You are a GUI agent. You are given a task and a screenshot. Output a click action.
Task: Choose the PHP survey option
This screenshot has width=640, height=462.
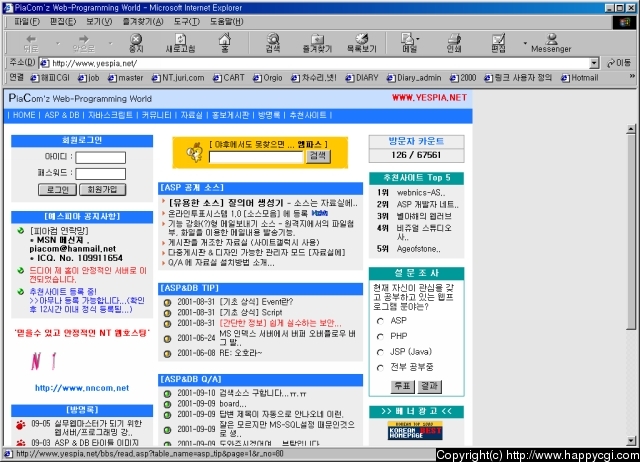(379, 336)
